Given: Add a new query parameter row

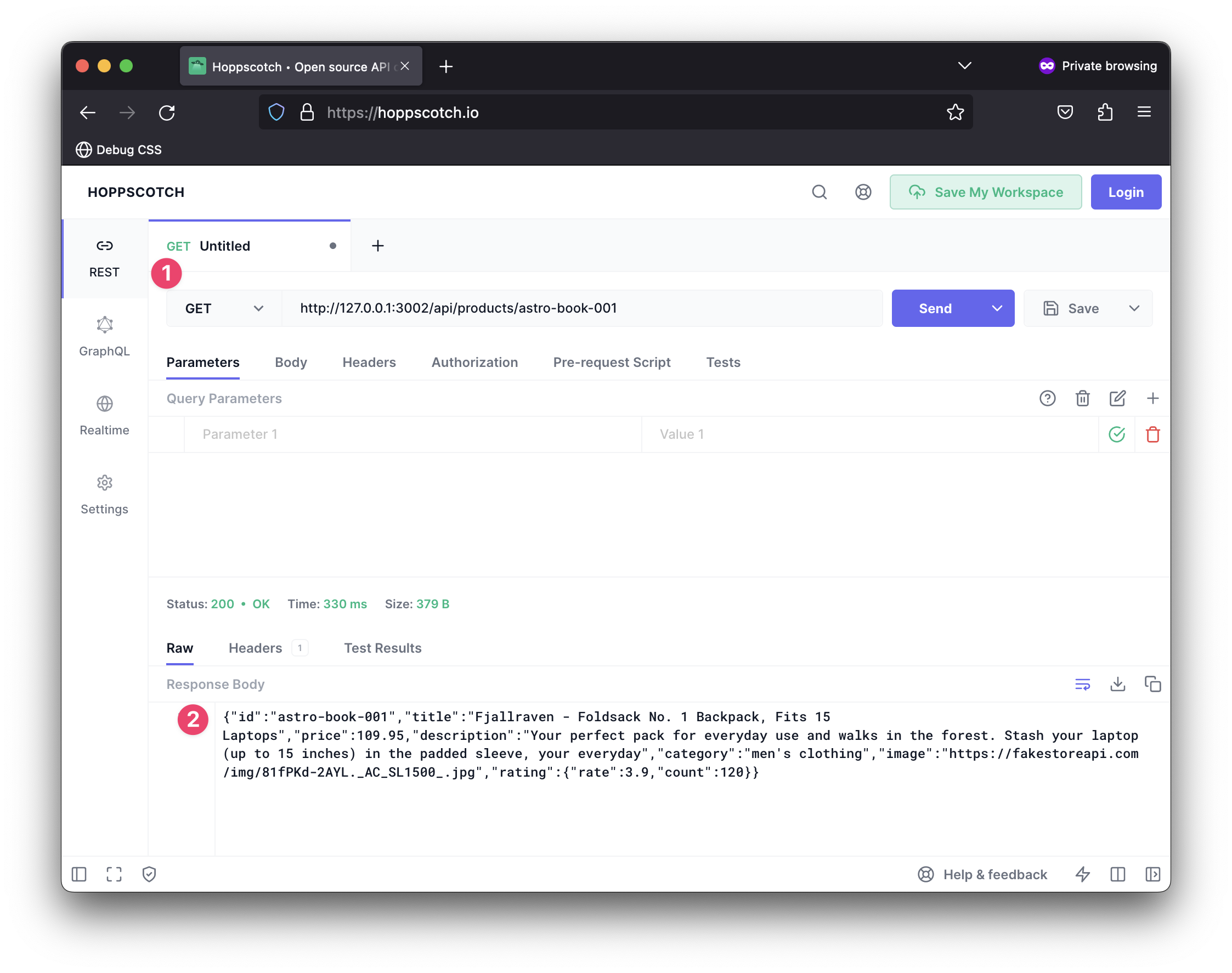Looking at the screenshot, I should pyautogui.click(x=1154, y=398).
